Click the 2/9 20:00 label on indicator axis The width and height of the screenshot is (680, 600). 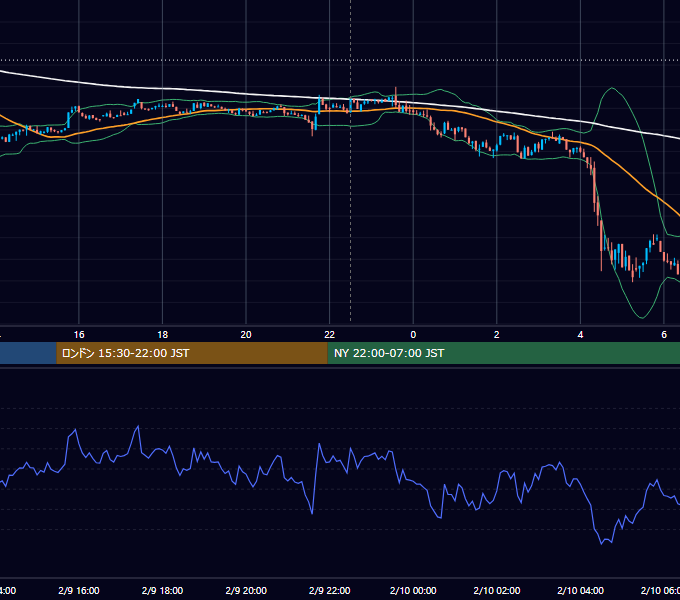click(246, 590)
